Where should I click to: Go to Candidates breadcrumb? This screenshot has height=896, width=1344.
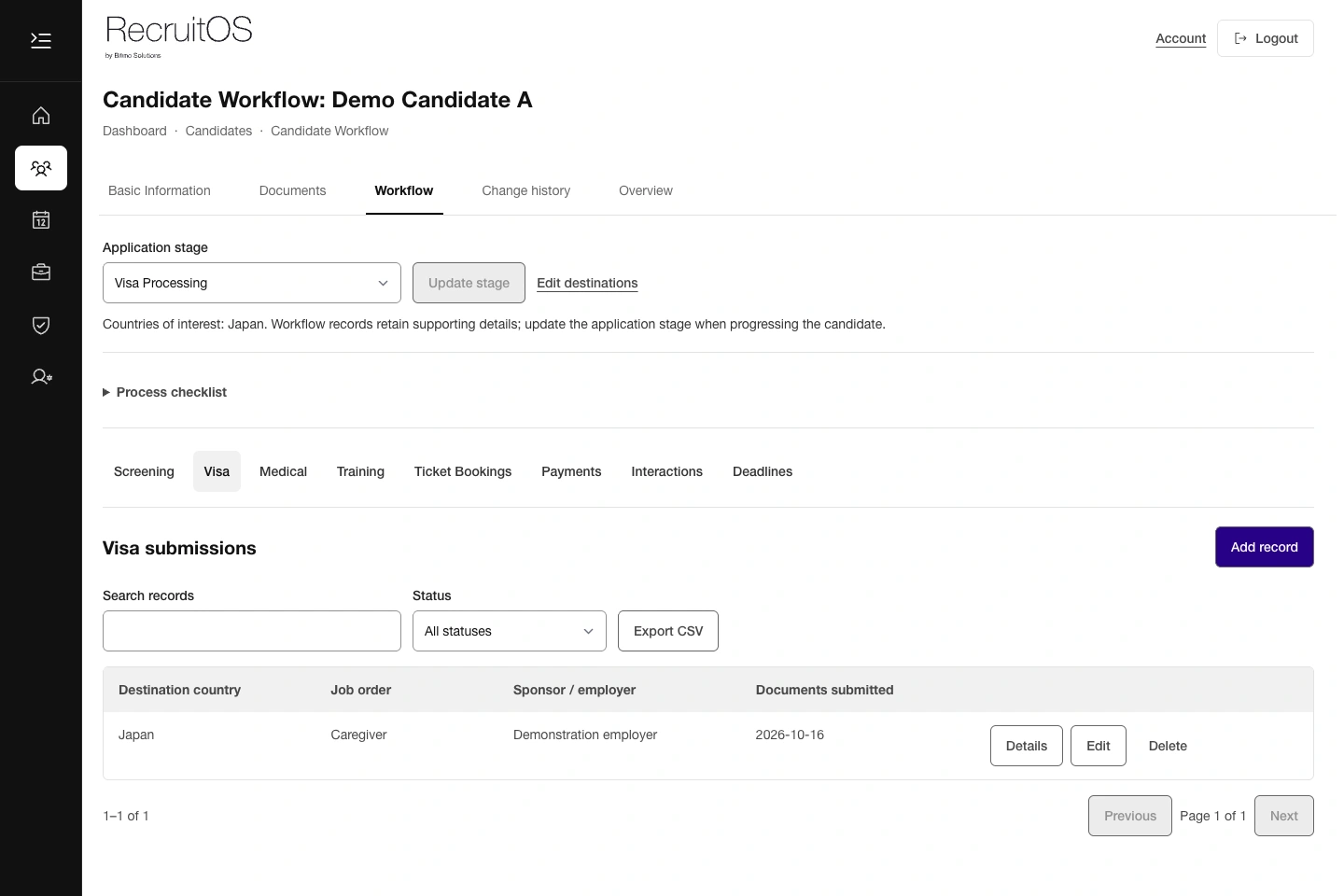click(x=218, y=131)
